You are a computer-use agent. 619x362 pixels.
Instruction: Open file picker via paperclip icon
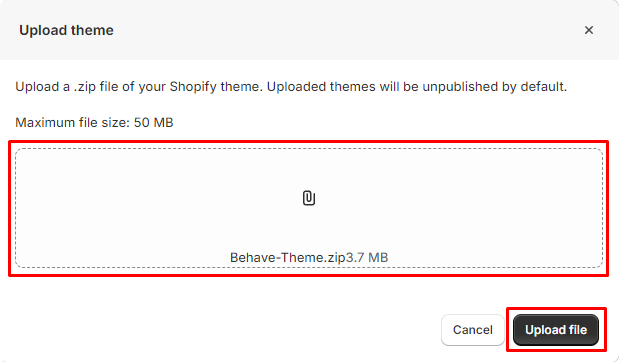click(x=309, y=198)
